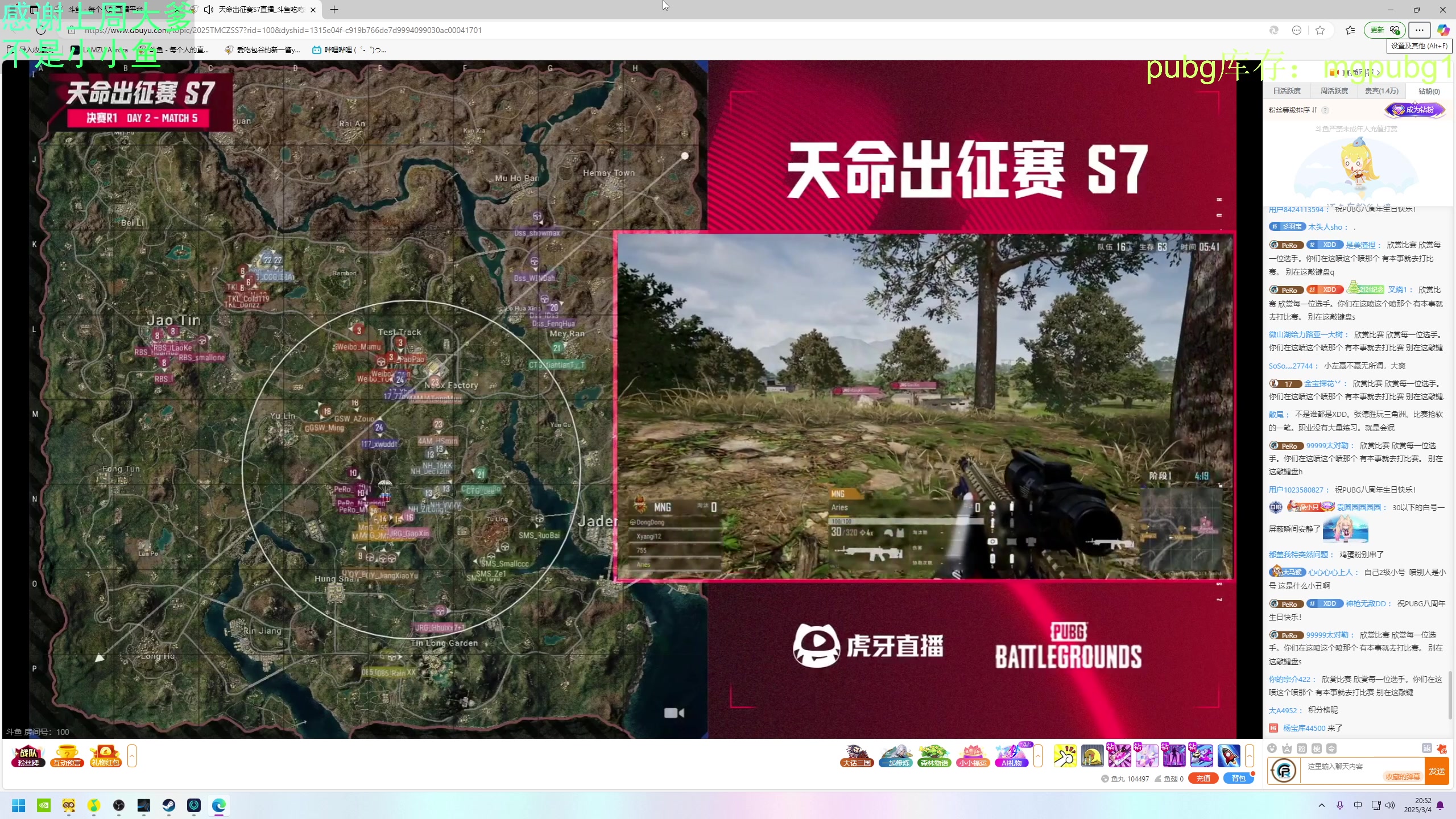The image size is (1456, 819).
Task: Open the 互动预言 trophy icon
Action: pyautogui.click(x=67, y=756)
